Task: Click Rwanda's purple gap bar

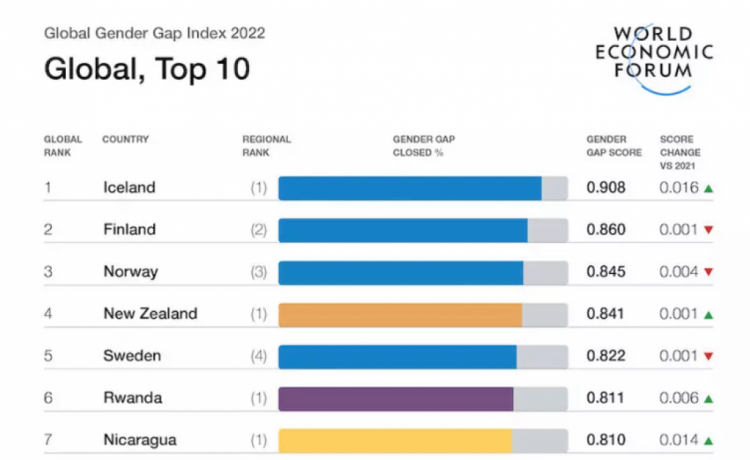Action: [x=396, y=398]
